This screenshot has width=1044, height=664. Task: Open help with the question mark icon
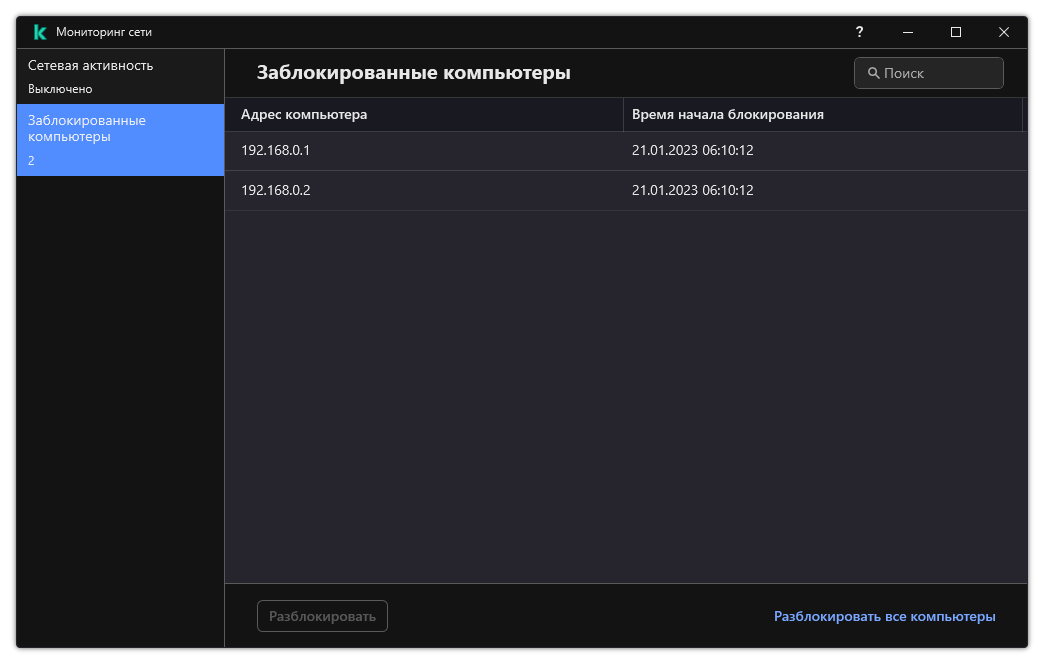[859, 32]
